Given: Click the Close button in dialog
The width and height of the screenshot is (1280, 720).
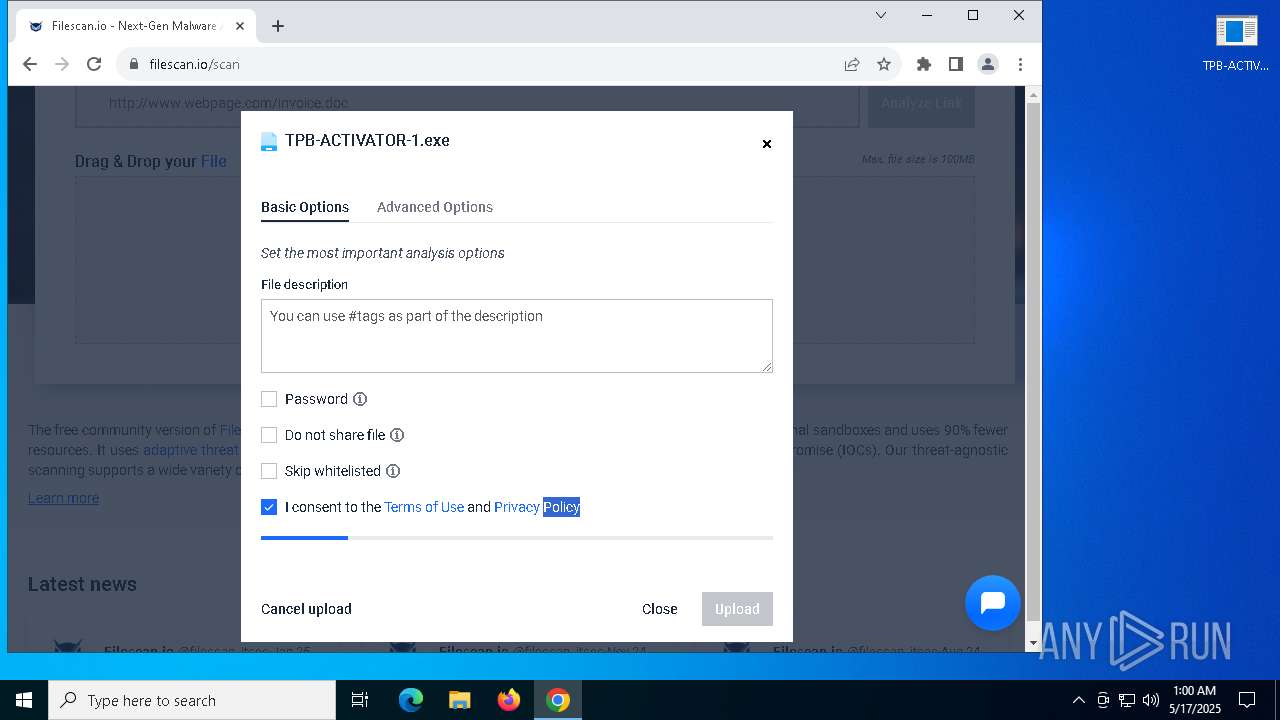Looking at the screenshot, I should [x=660, y=609].
